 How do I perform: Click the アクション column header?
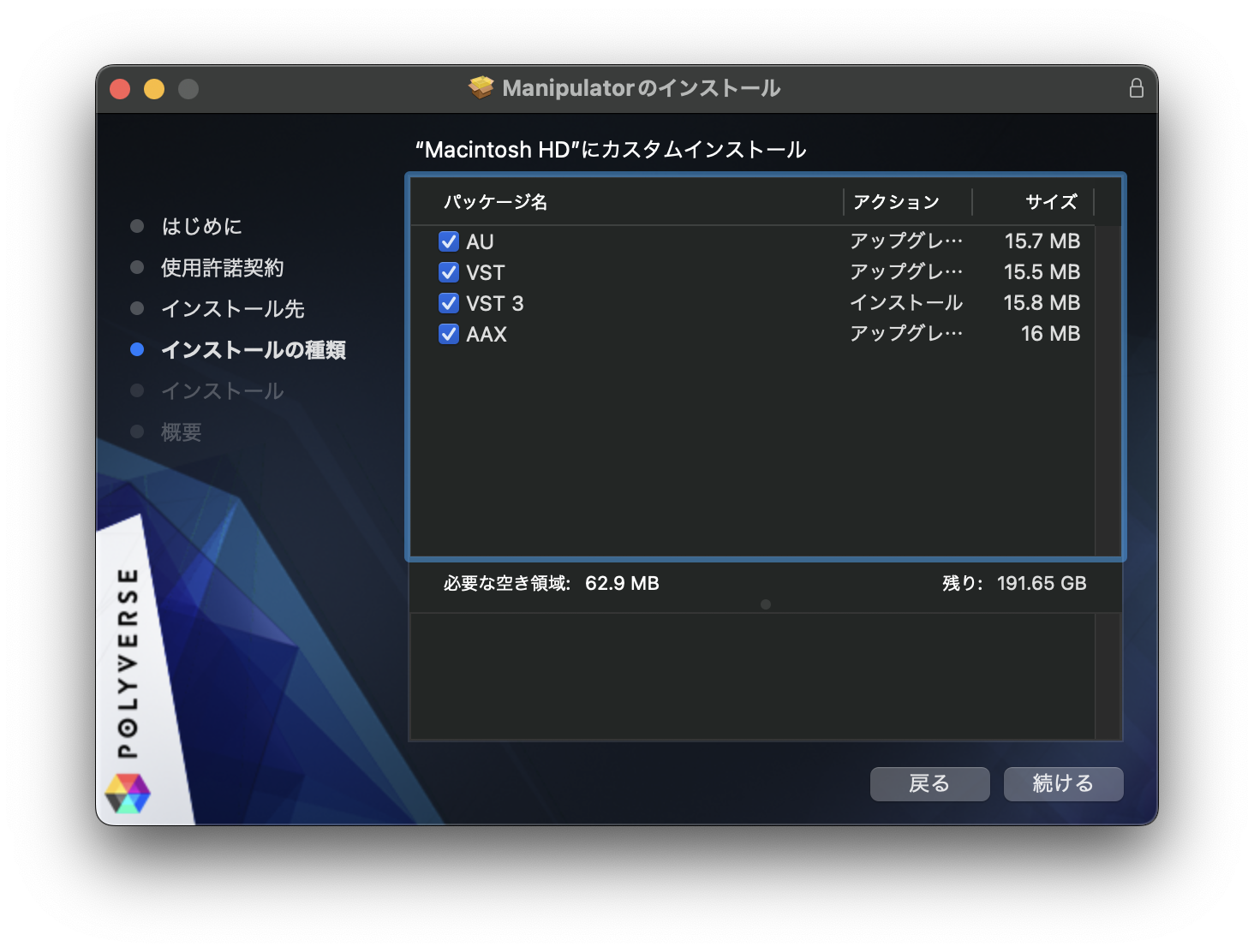click(x=897, y=202)
